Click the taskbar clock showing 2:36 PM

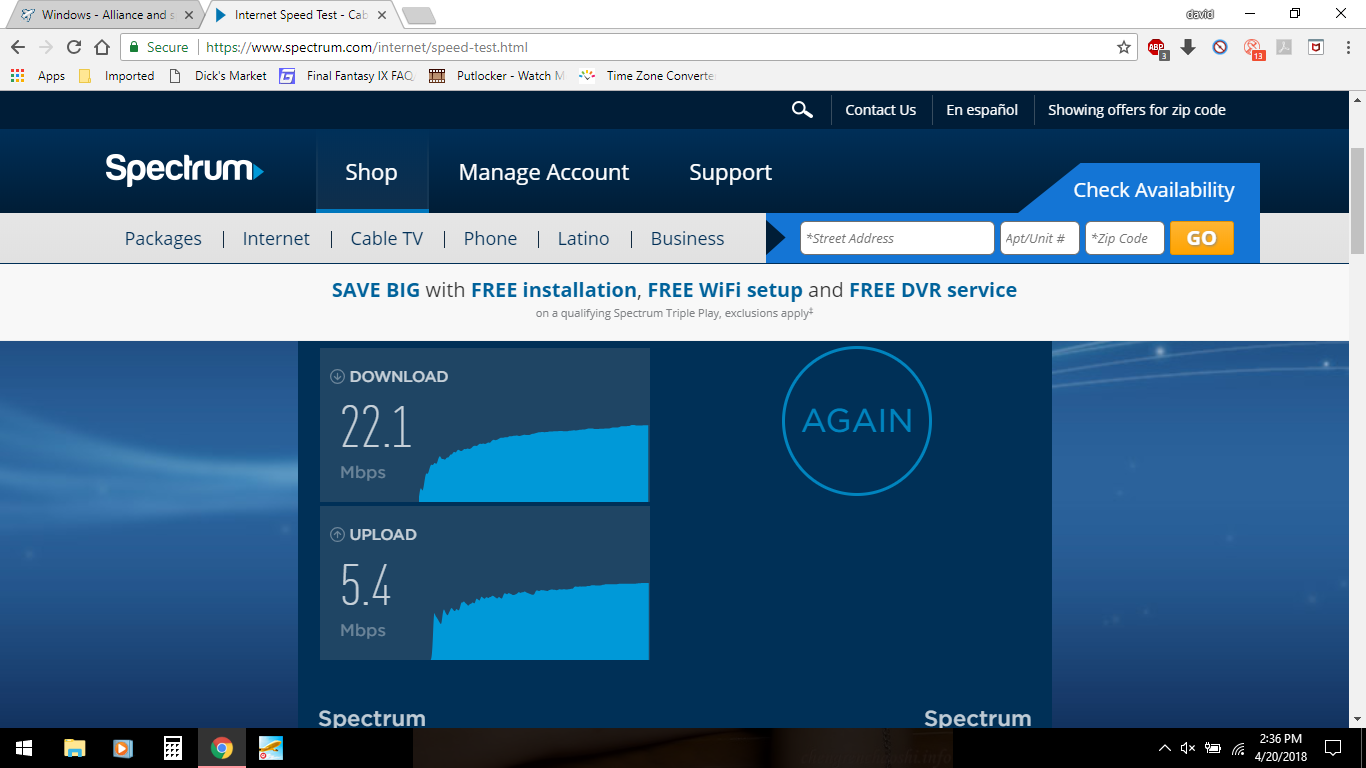(1279, 748)
